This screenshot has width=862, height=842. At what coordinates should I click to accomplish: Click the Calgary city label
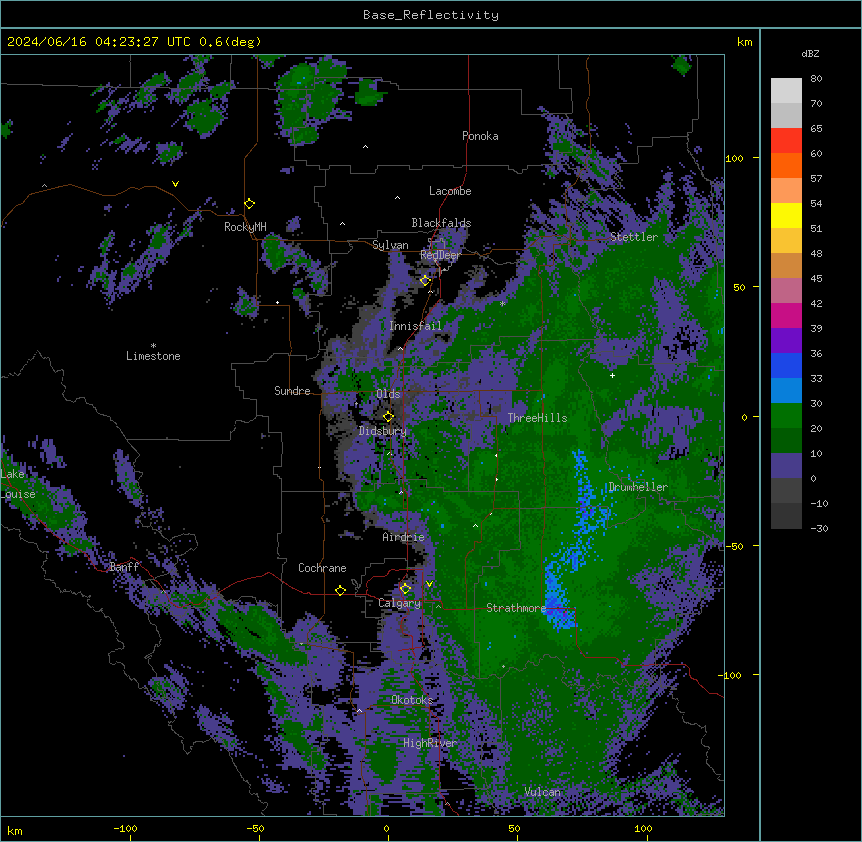tap(399, 603)
